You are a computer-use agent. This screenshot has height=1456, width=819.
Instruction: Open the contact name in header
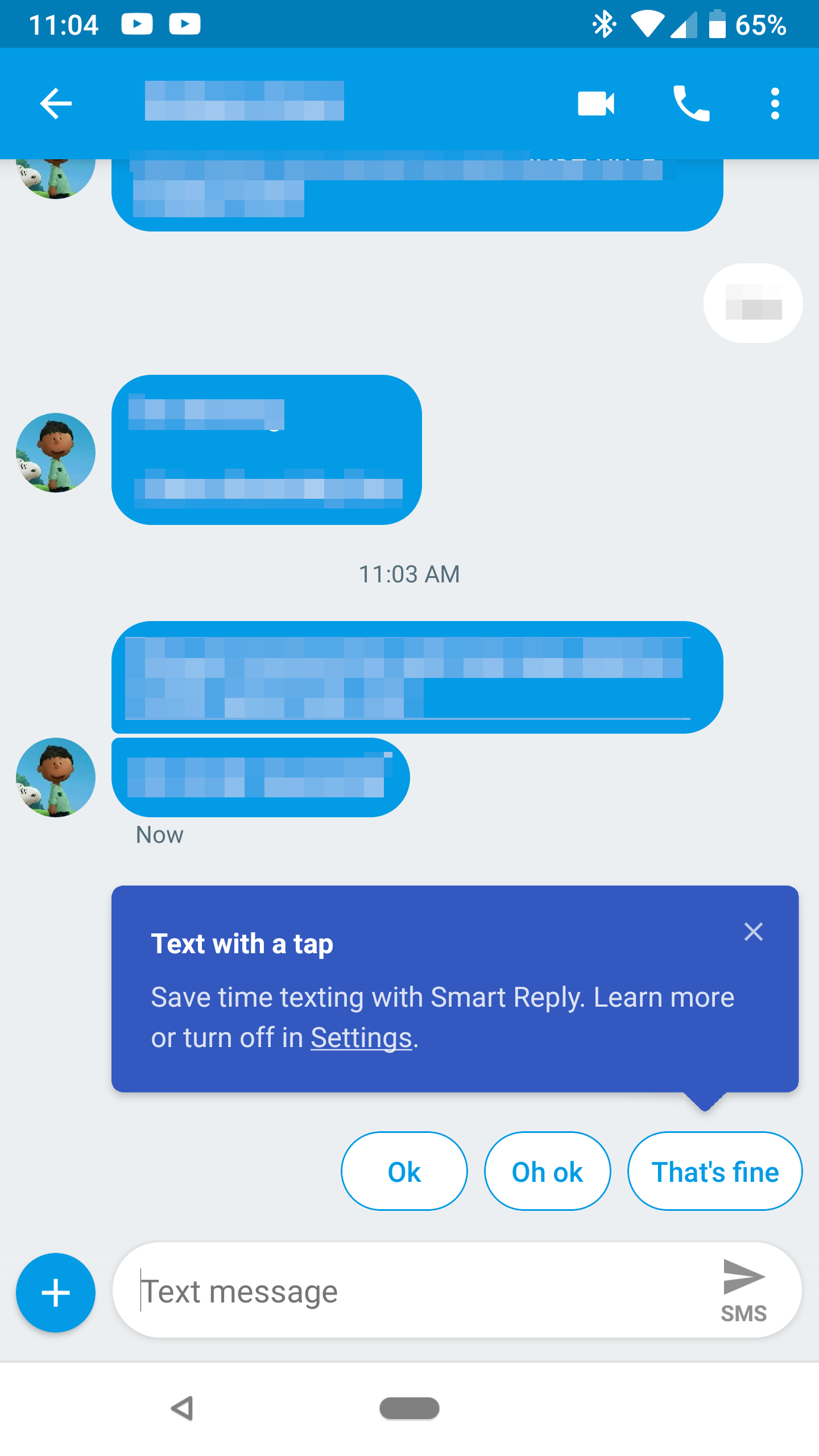click(x=245, y=101)
